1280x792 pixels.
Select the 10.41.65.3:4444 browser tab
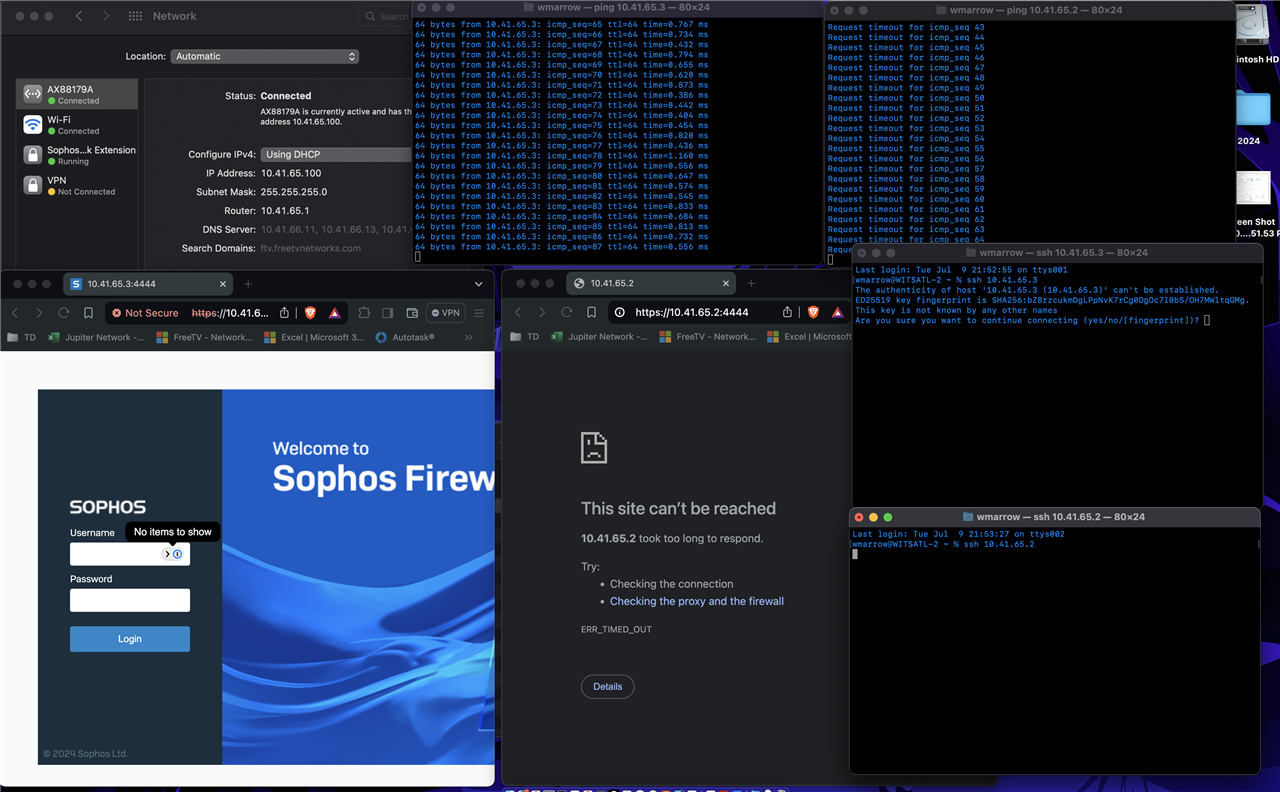tap(149, 284)
